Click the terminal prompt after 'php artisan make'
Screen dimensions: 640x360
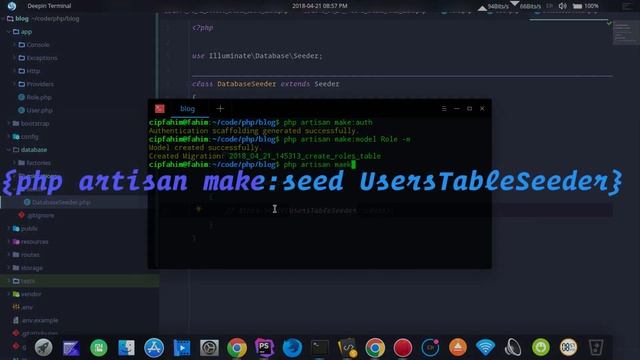(353, 164)
